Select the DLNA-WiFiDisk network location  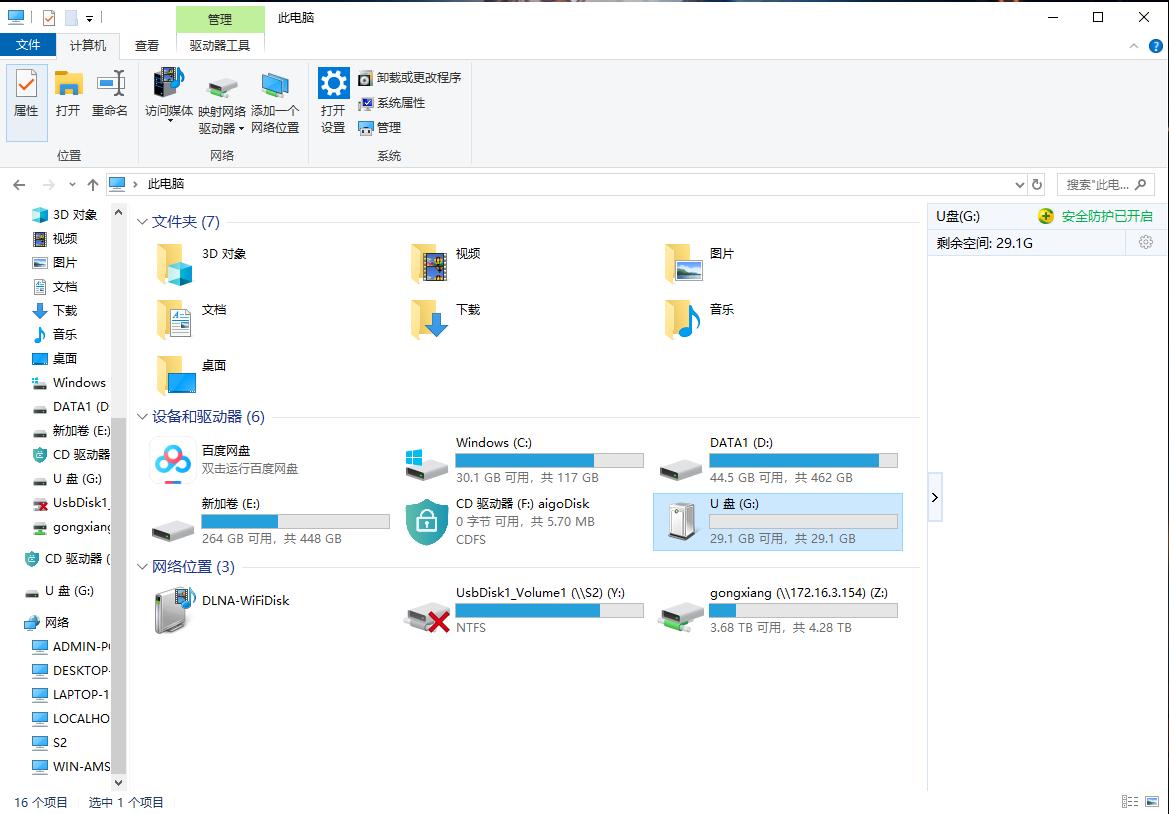[222, 610]
